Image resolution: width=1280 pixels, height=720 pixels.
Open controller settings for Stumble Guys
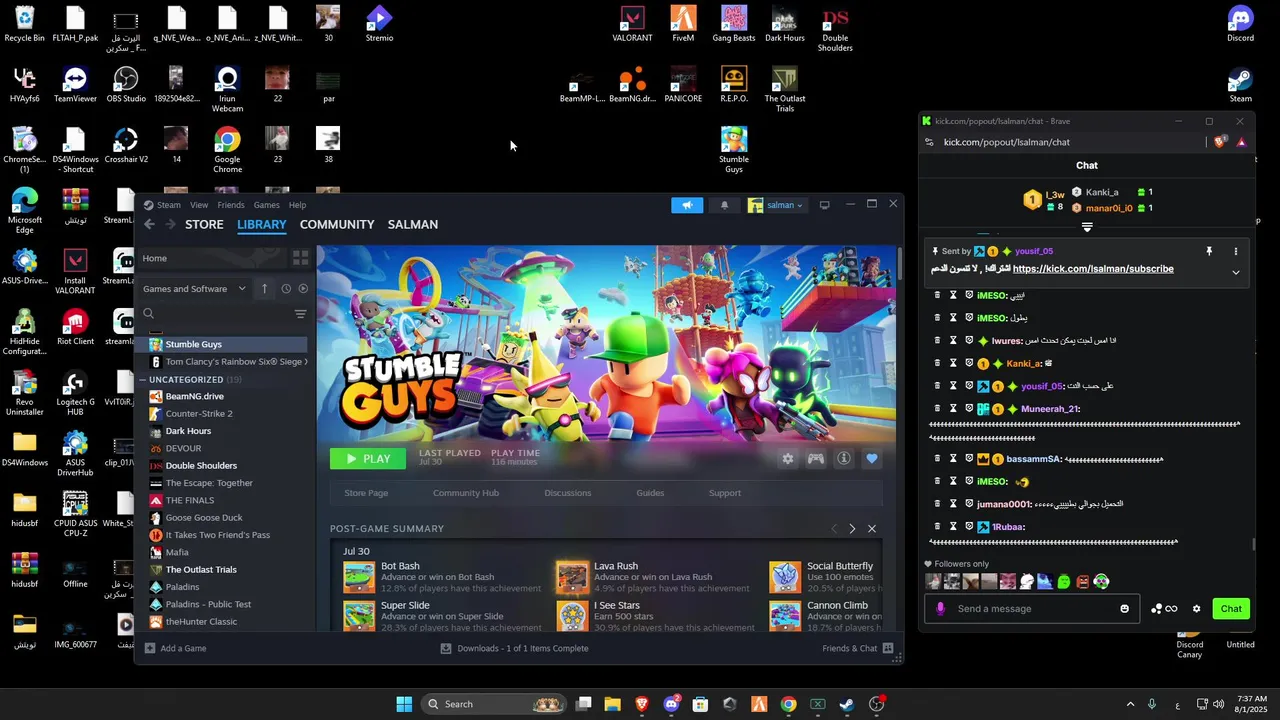(x=816, y=459)
